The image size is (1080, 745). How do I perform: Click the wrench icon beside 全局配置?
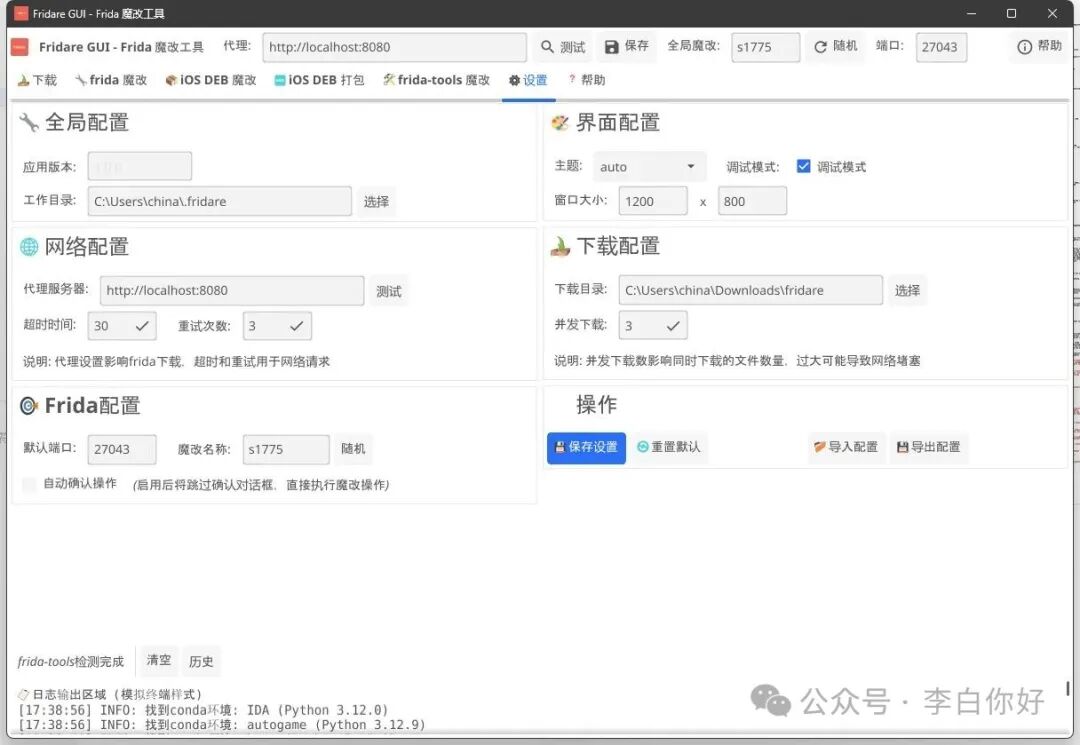tap(29, 123)
